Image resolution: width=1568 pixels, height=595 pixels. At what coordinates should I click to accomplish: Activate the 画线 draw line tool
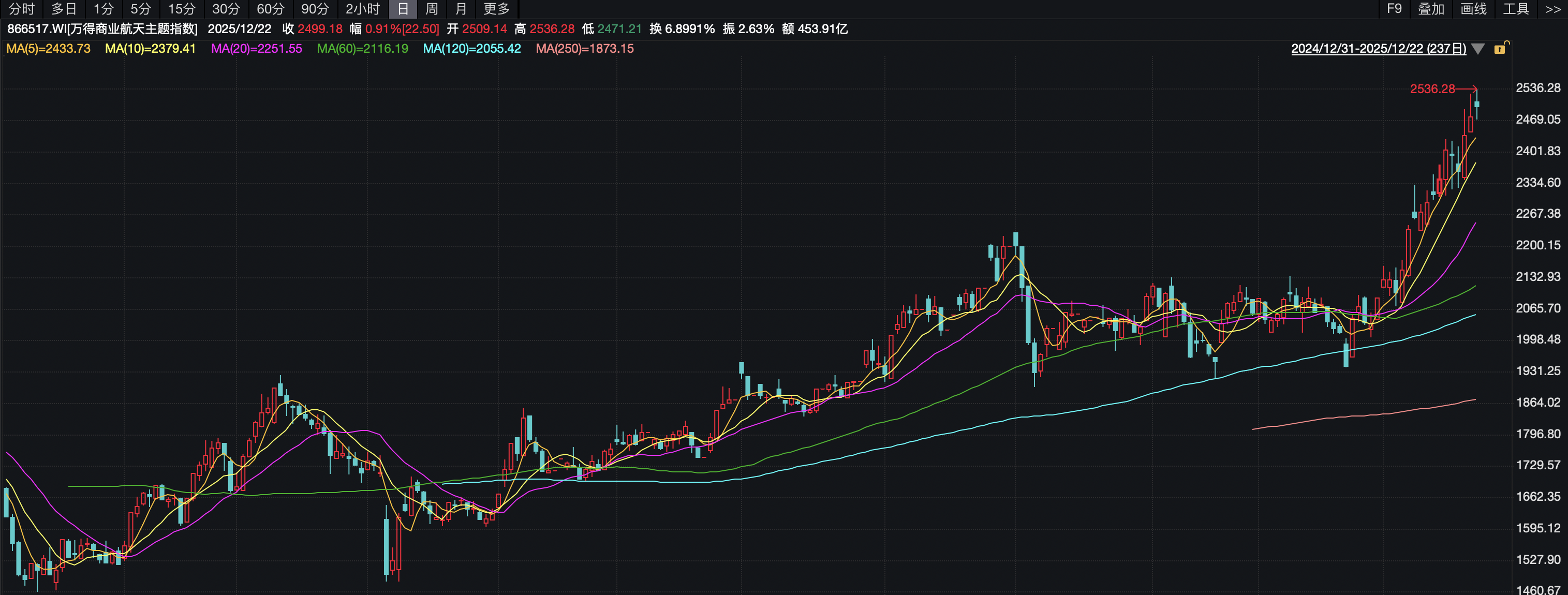[1473, 9]
